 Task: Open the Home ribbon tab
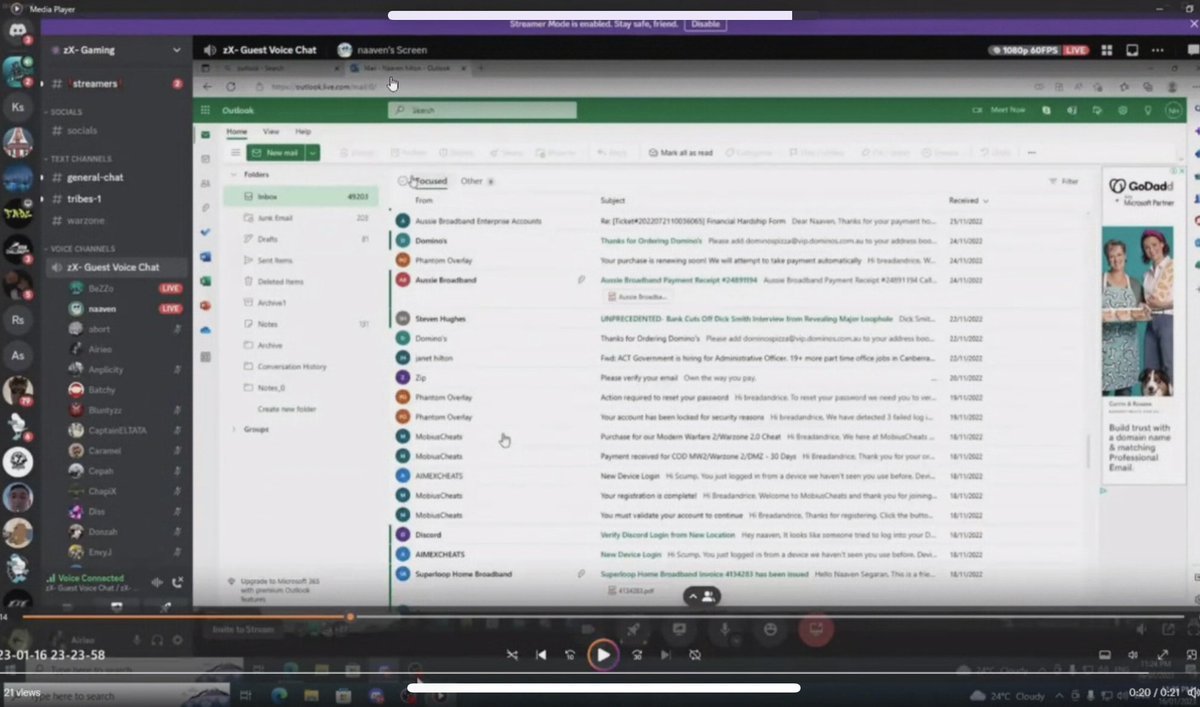point(236,131)
